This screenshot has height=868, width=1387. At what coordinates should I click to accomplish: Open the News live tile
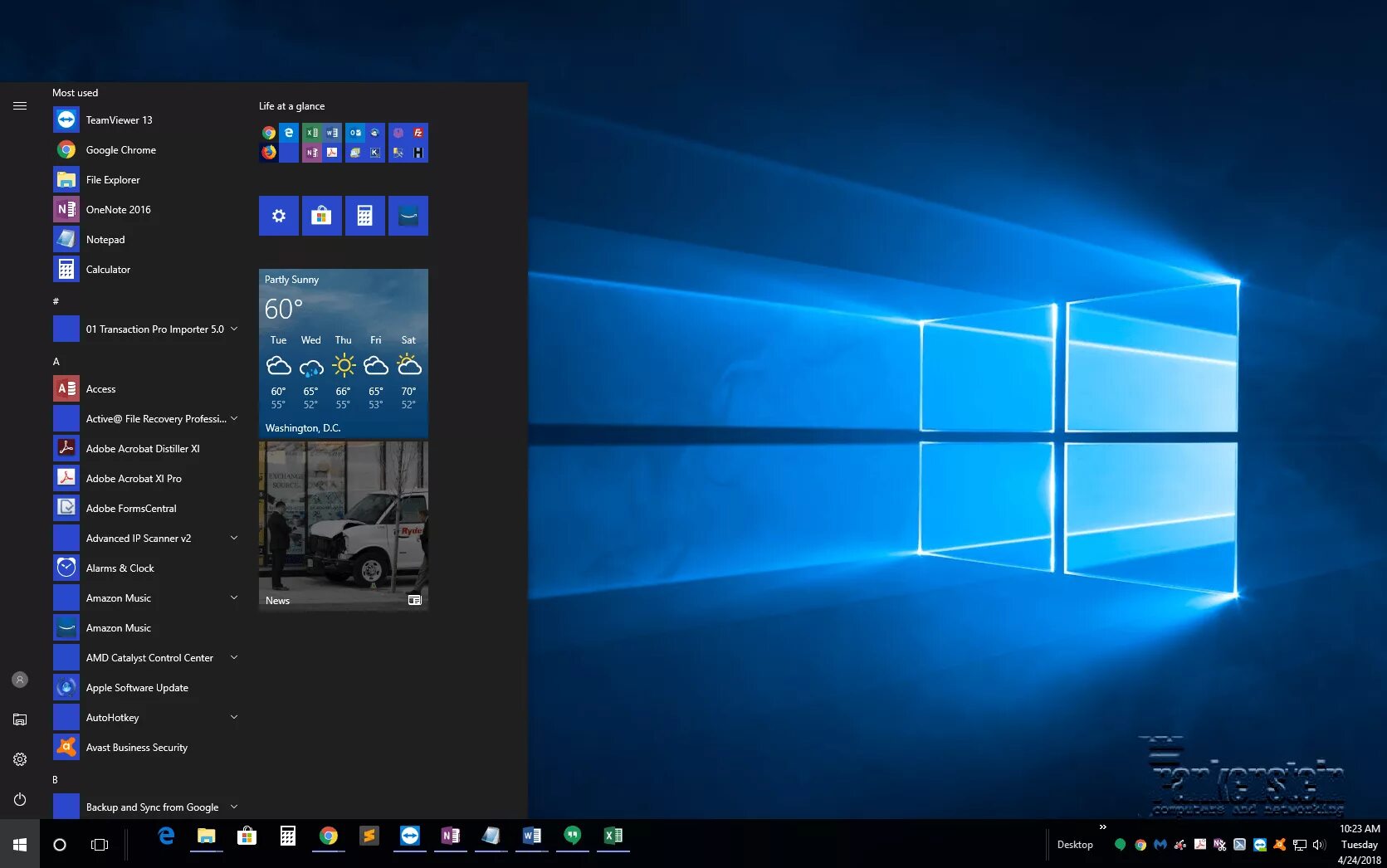coord(344,526)
